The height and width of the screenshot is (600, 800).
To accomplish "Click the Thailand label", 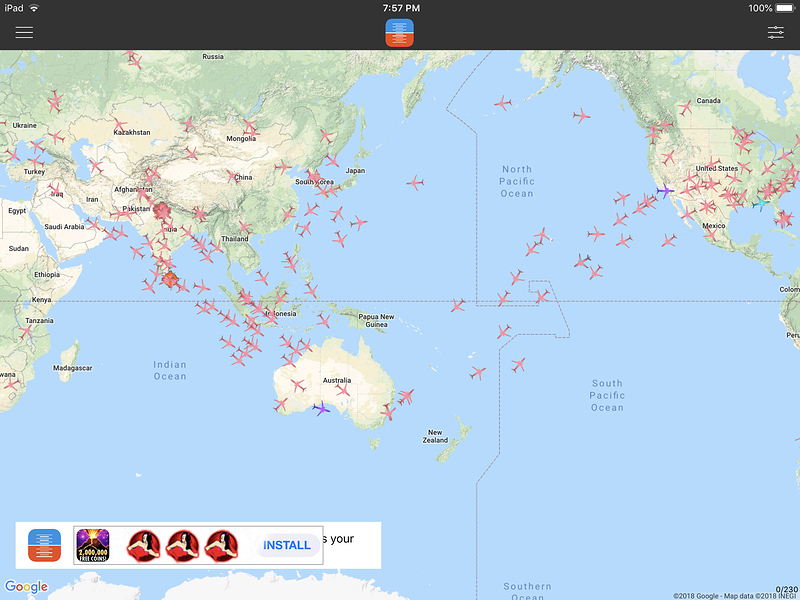I will point(235,239).
